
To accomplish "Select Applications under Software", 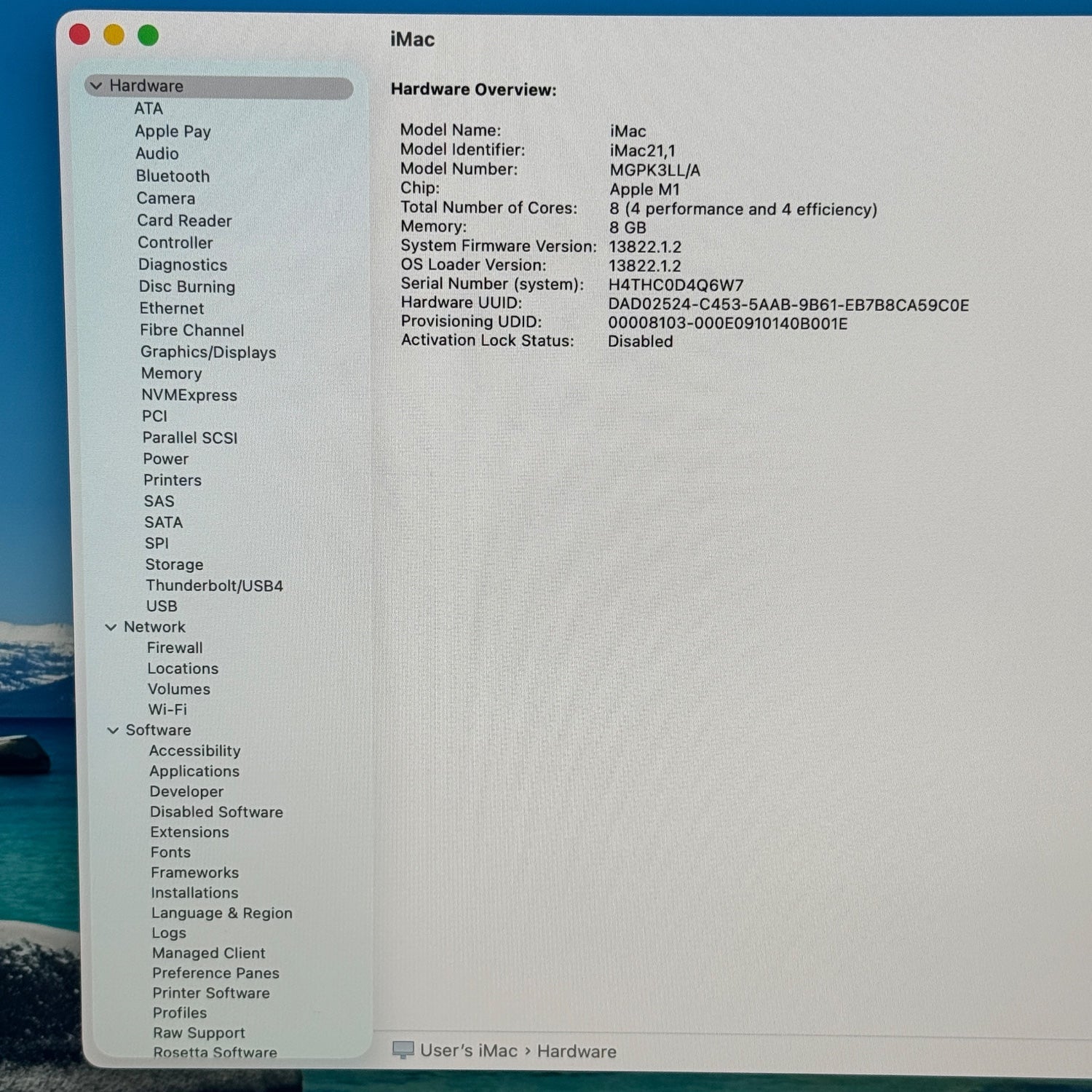I will coord(194,771).
